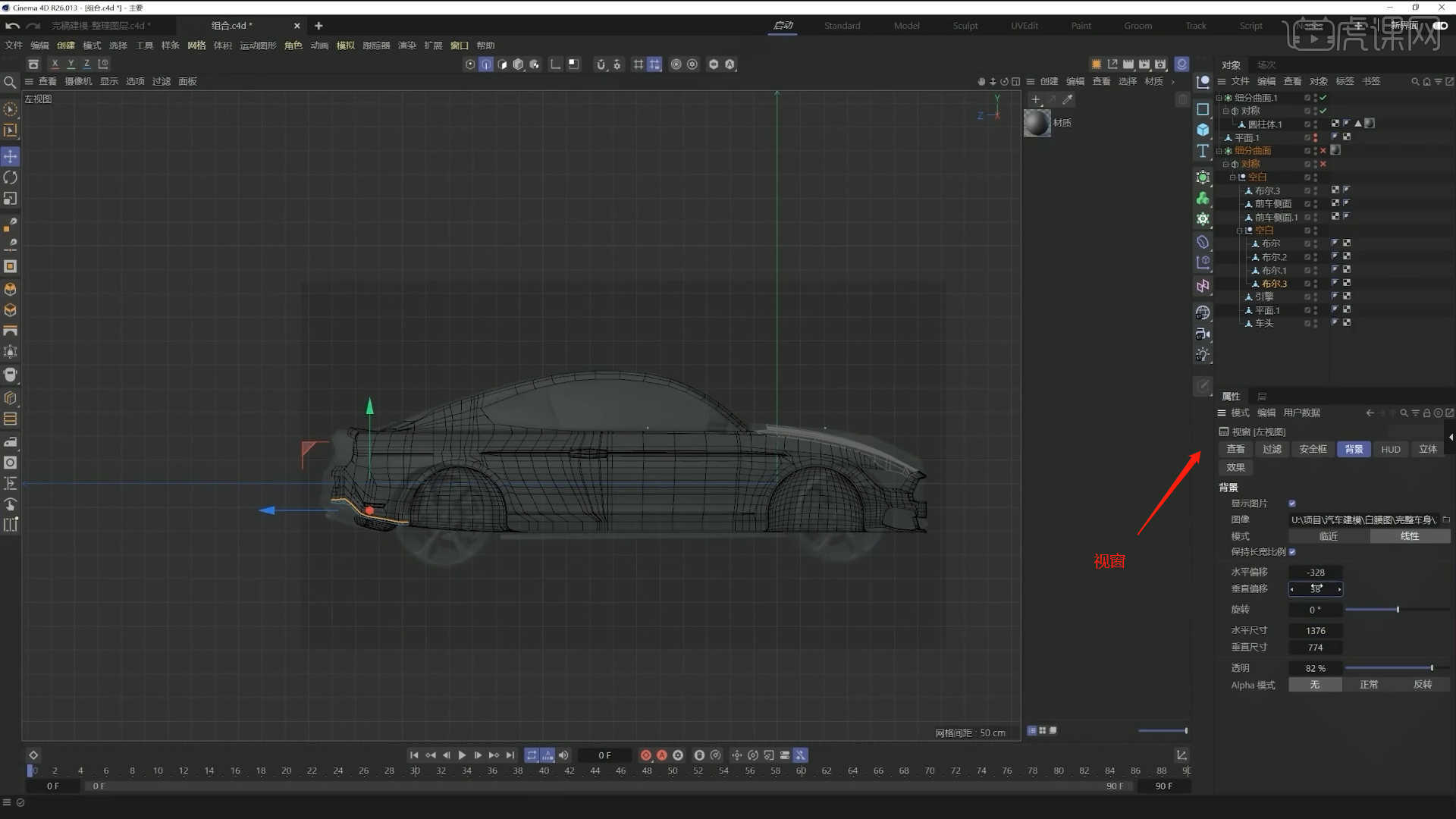The image size is (1456, 819).
Task: Select the Scale tool in the left toolbar
Action: tap(10, 199)
